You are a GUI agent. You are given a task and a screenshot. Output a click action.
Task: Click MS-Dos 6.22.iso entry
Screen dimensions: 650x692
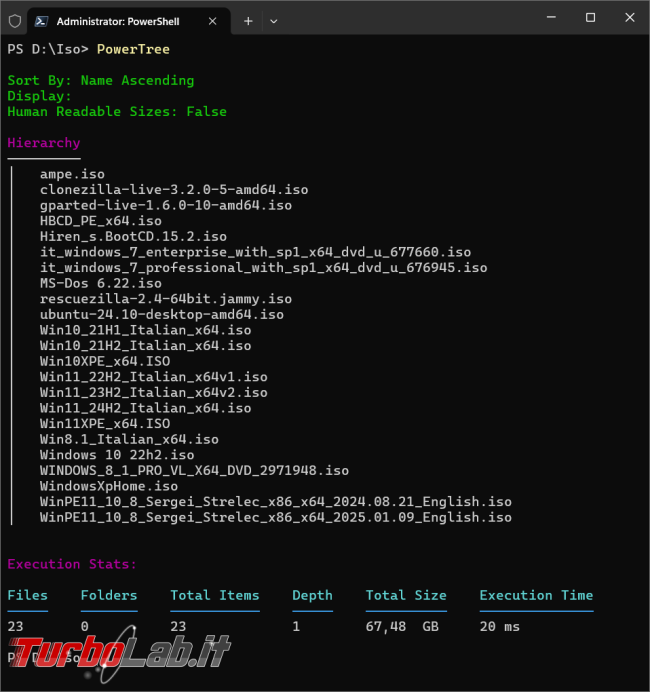pyautogui.click(x=101, y=283)
